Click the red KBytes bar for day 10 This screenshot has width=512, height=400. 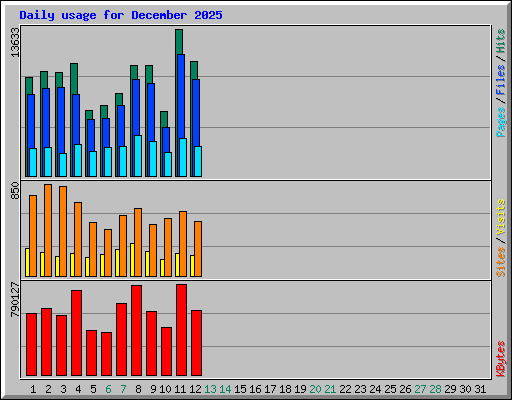(166, 351)
